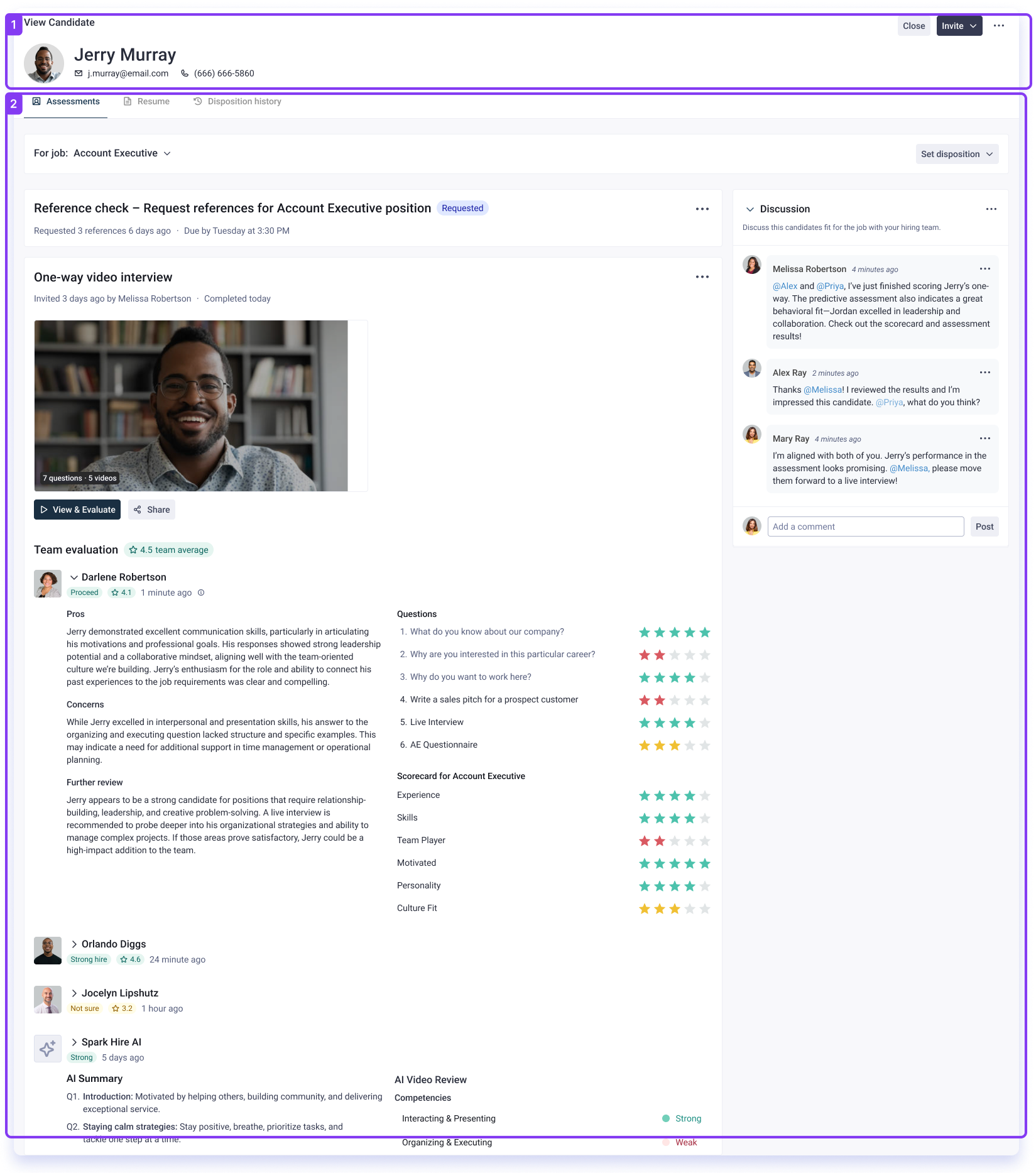
Task: Click the Share button
Action: pos(151,510)
